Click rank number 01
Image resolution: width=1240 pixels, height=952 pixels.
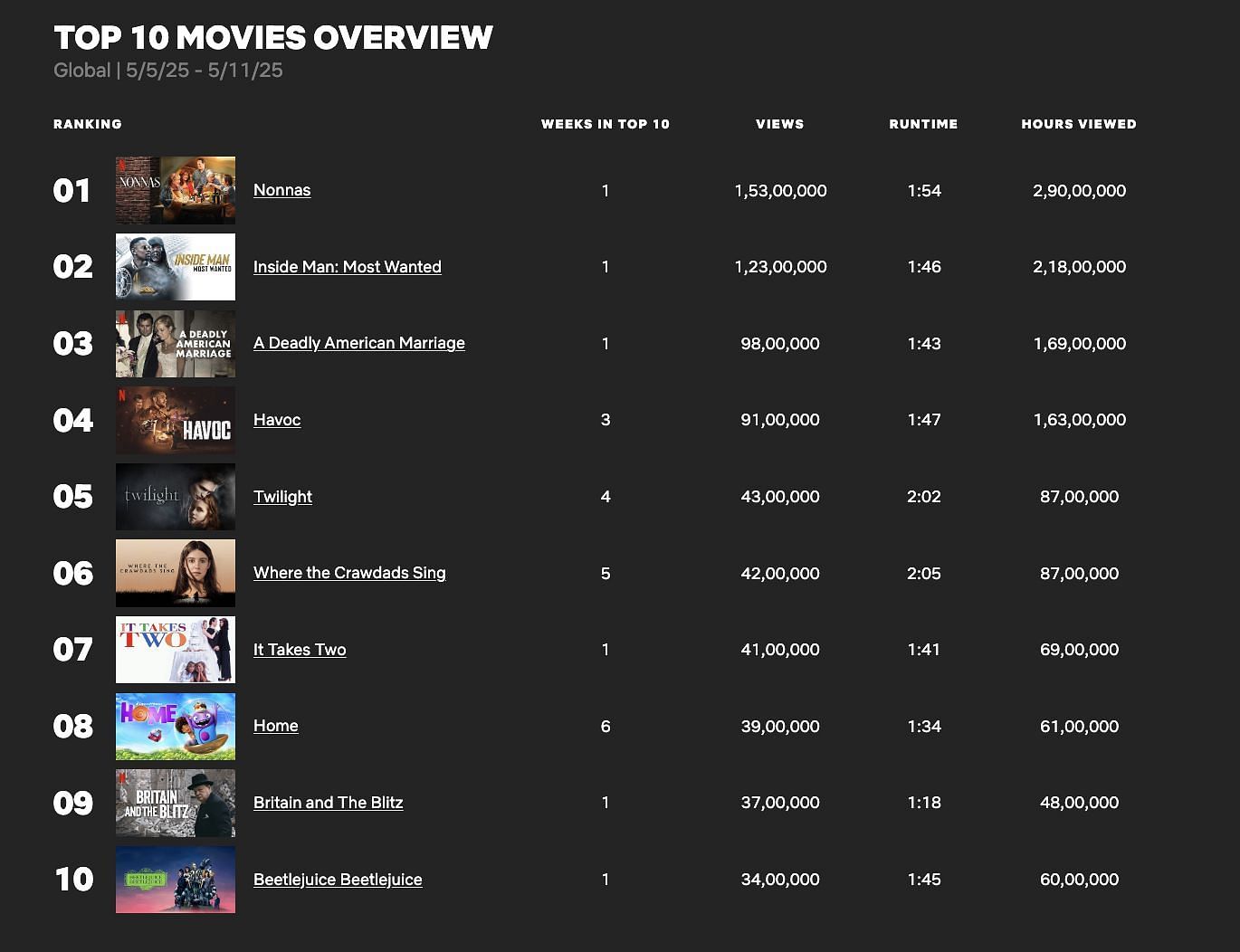(72, 191)
